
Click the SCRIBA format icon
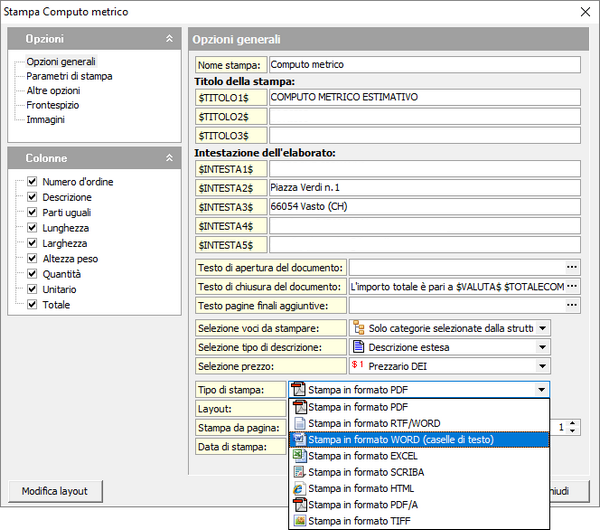[x=298, y=472]
